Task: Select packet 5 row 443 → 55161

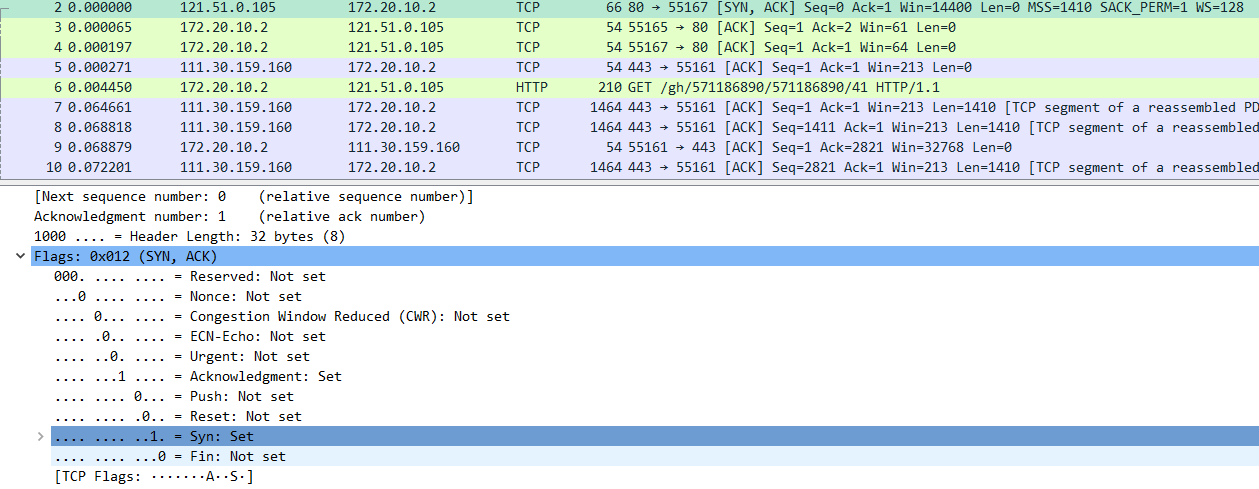Action: click(629, 67)
